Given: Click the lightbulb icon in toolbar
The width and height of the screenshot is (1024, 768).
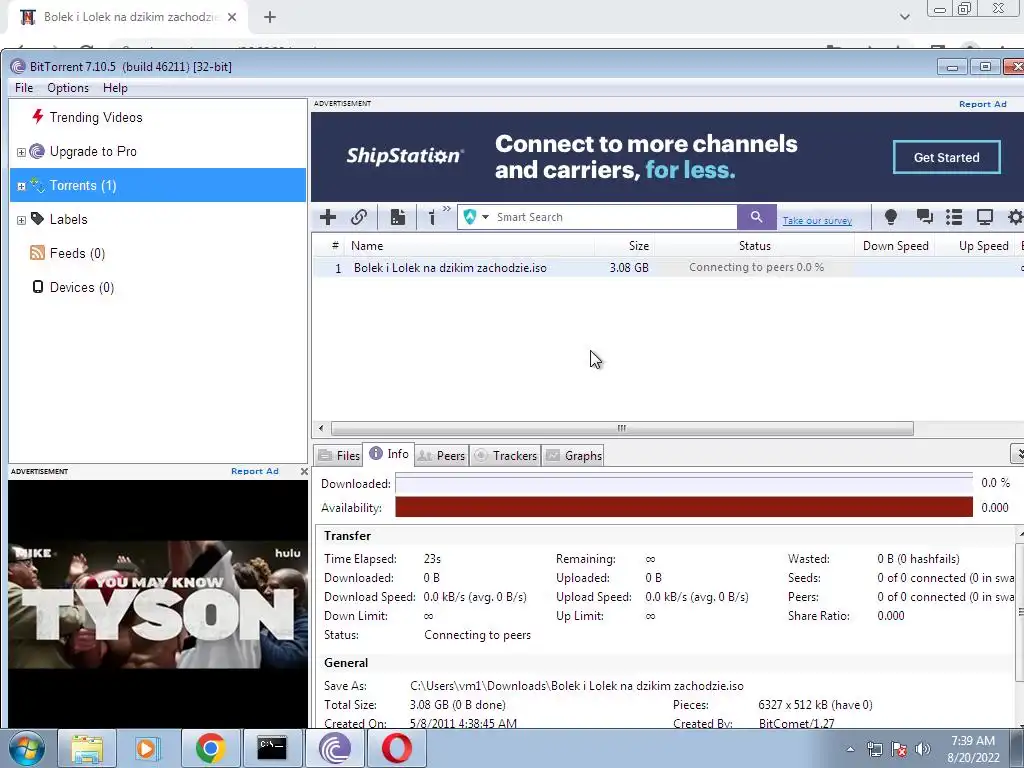Looking at the screenshot, I should pos(891,217).
